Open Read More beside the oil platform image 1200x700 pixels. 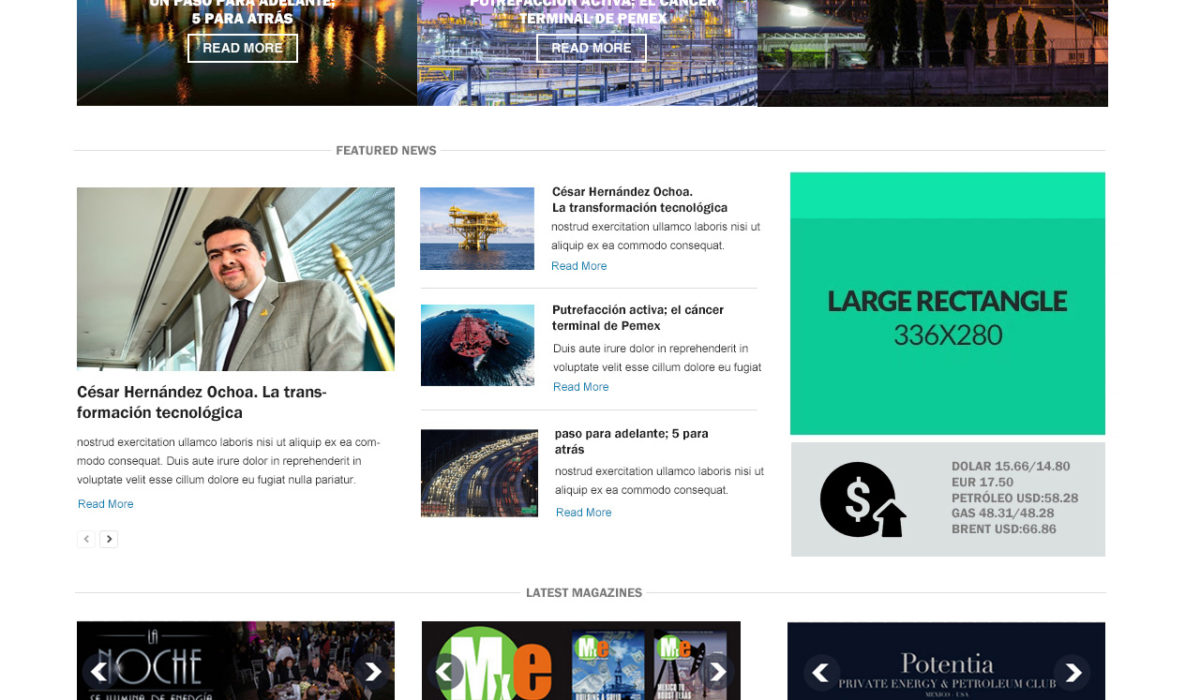pyautogui.click(x=579, y=266)
